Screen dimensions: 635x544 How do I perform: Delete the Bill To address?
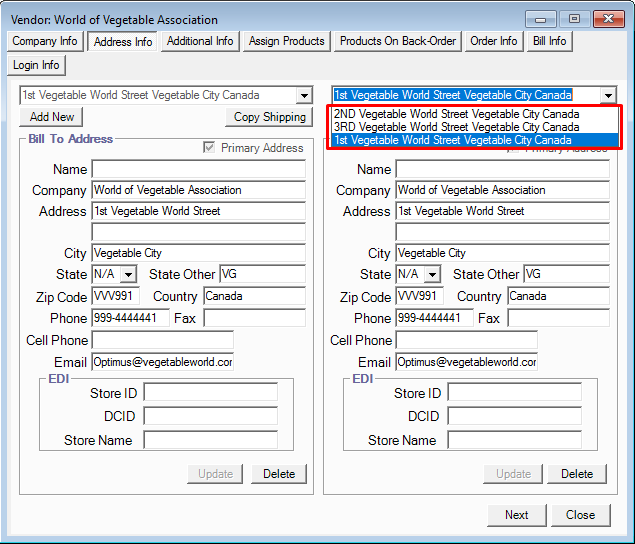(279, 474)
